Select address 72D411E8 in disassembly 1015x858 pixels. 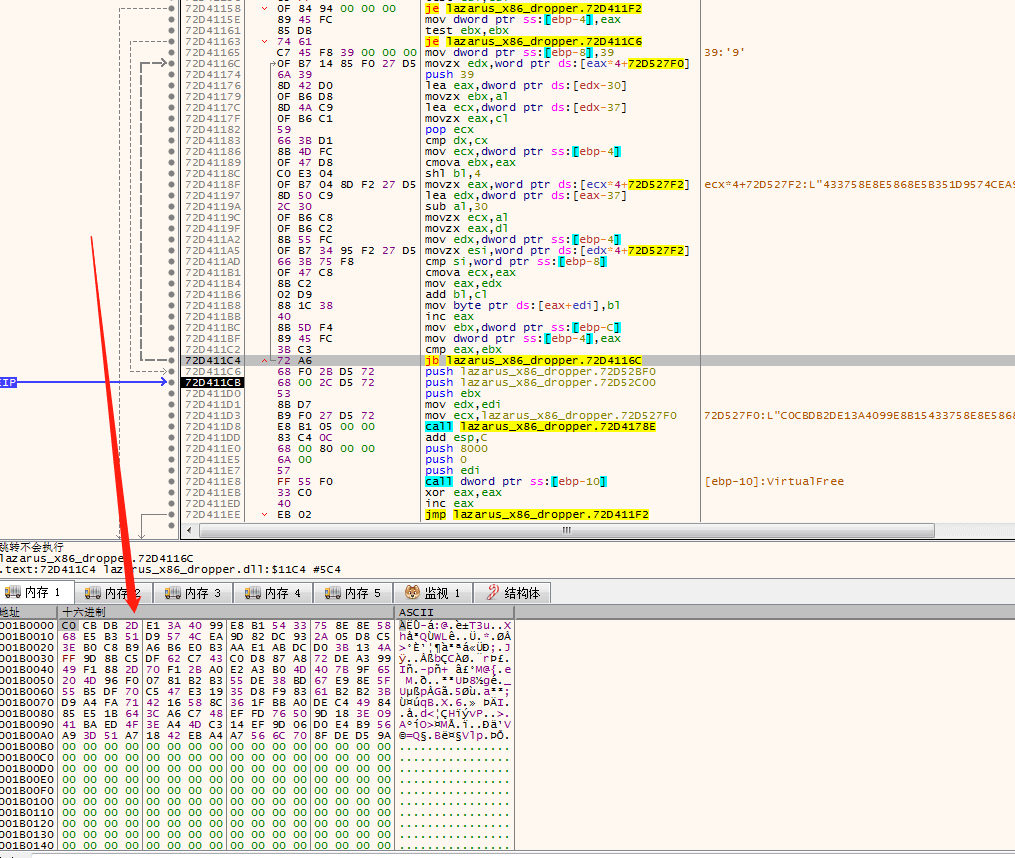click(213, 482)
